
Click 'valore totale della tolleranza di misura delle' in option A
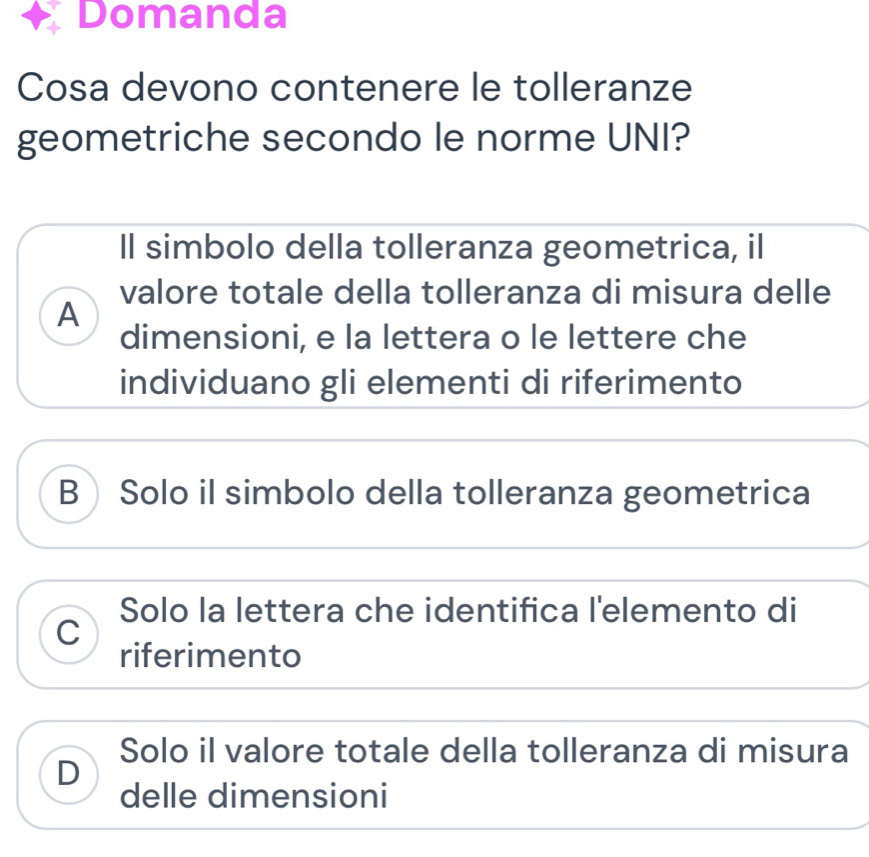coord(473,293)
